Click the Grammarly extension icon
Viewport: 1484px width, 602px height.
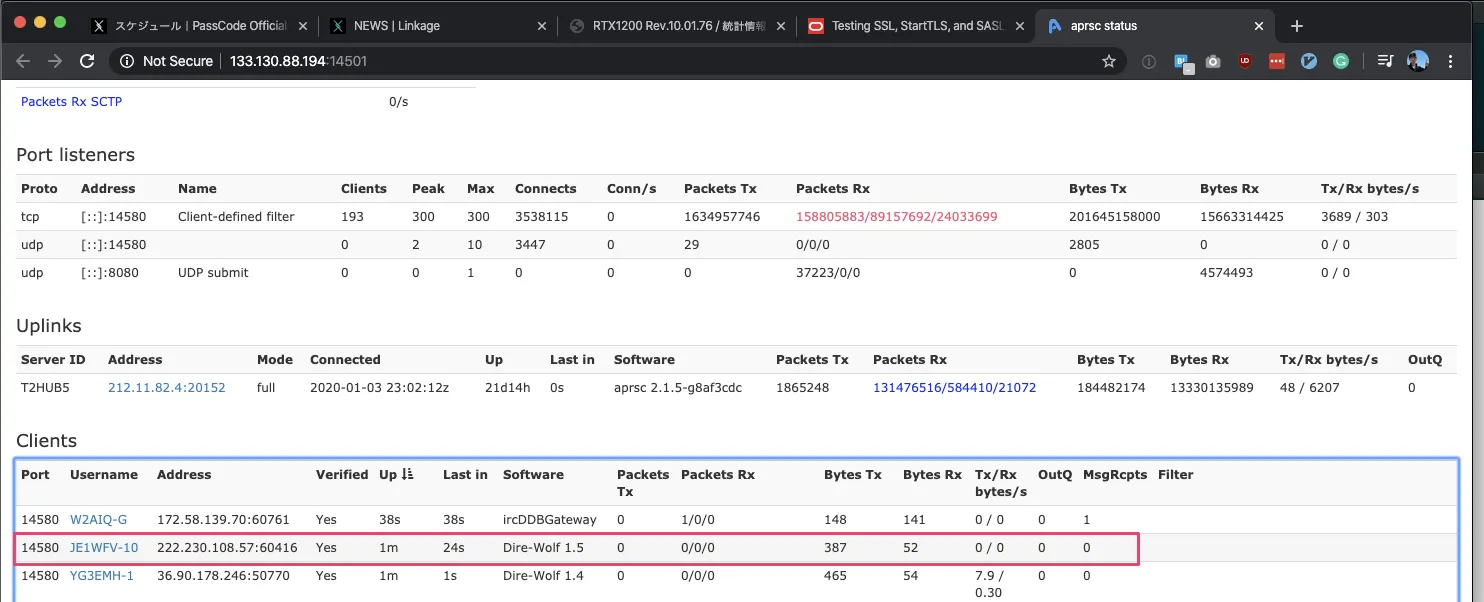1340,61
